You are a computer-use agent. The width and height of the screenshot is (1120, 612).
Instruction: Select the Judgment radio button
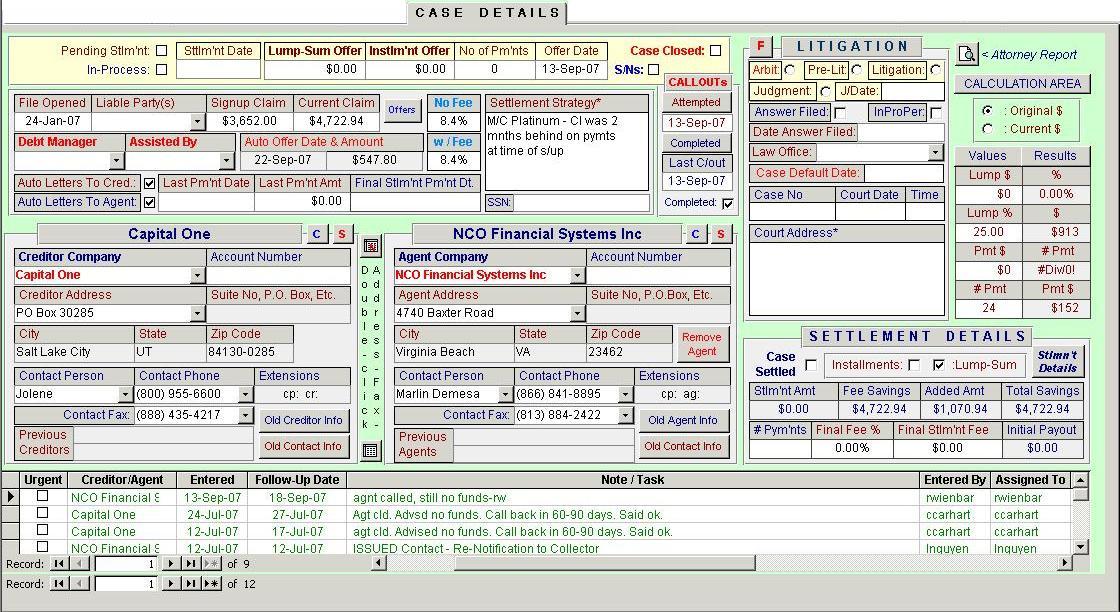(x=825, y=91)
